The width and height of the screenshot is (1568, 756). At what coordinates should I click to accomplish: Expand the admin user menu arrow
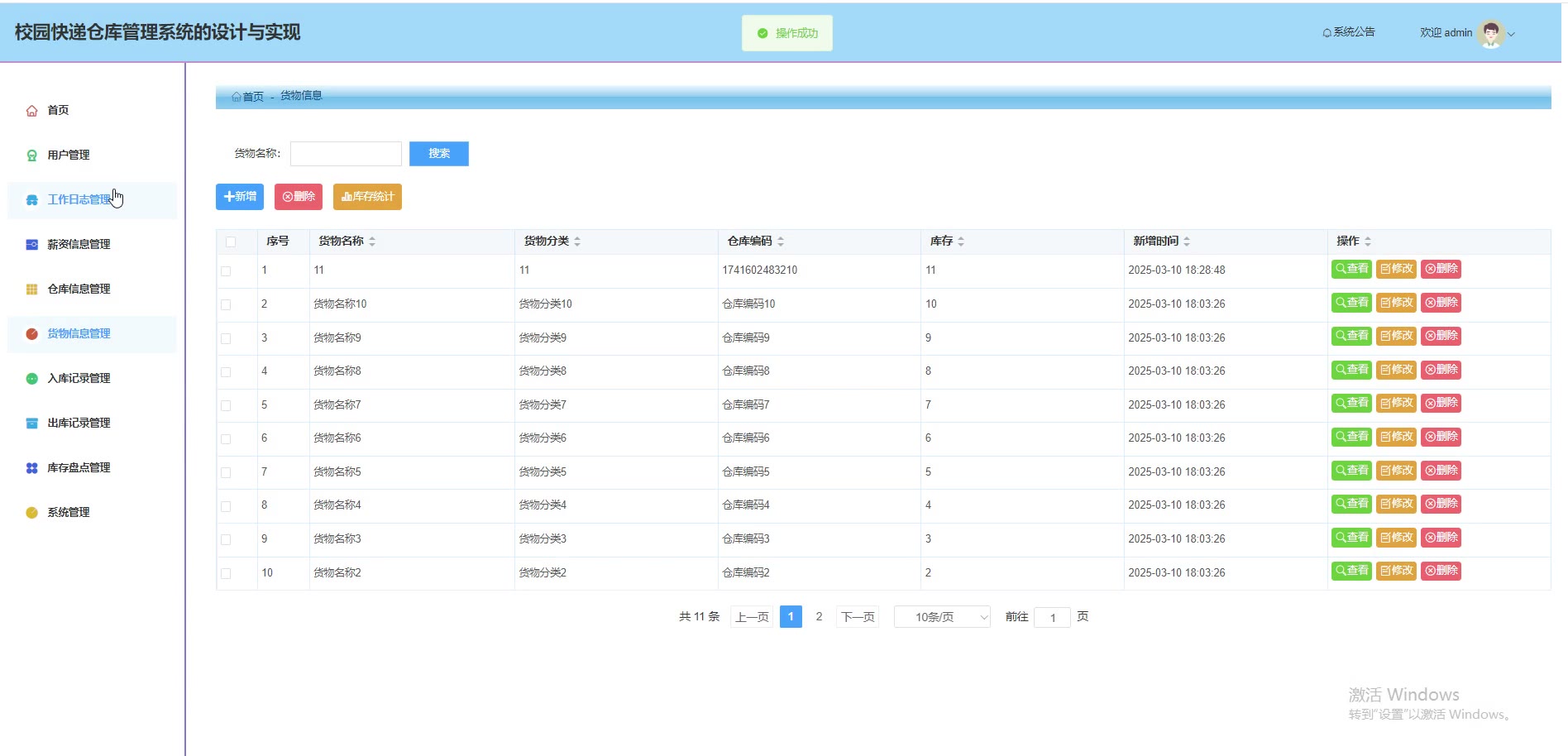pos(1511,35)
